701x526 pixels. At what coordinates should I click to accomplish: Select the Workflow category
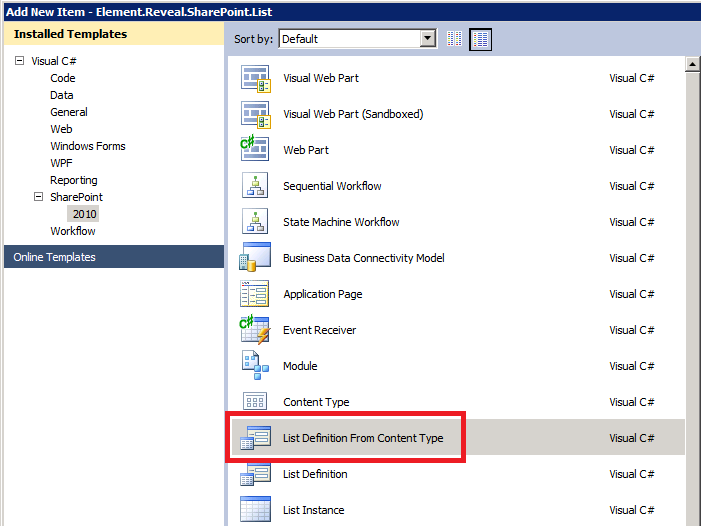(73, 231)
